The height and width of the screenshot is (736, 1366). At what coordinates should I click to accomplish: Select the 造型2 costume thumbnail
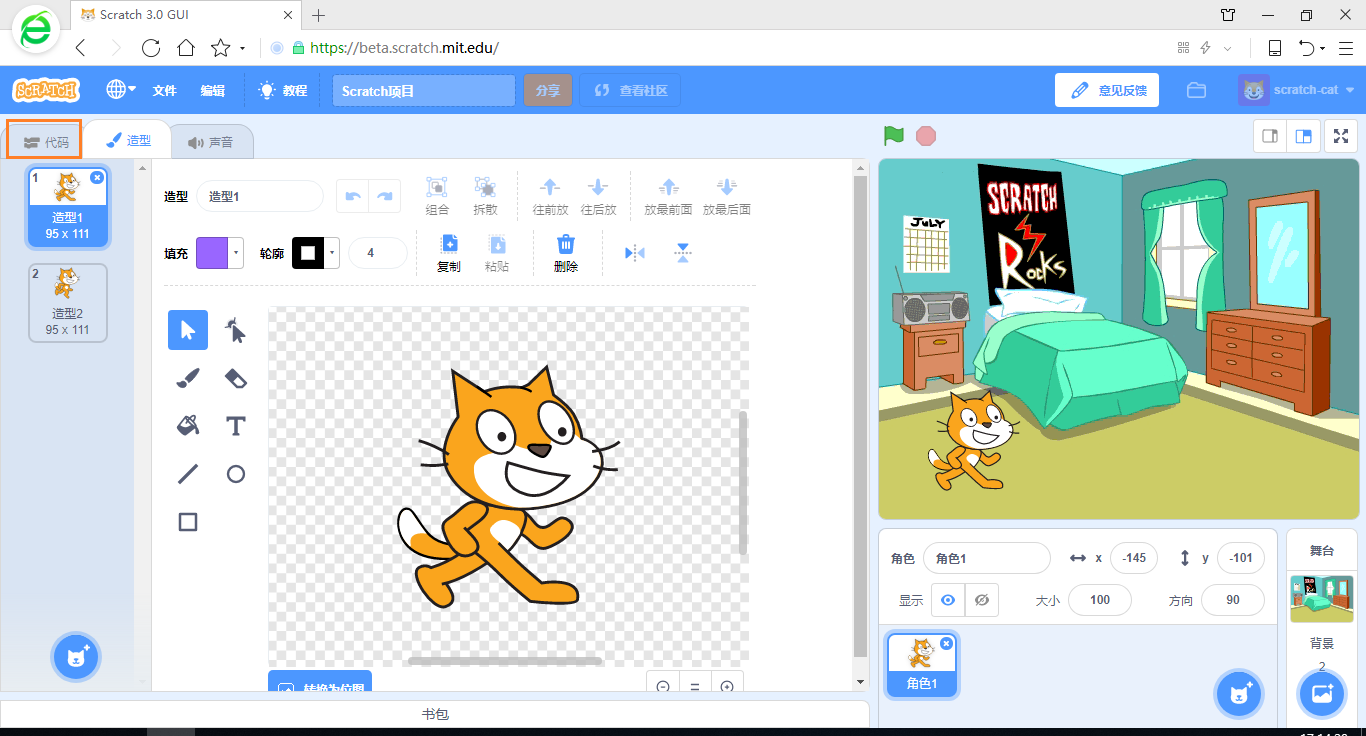pyautogui.click(x=68, y=302)
